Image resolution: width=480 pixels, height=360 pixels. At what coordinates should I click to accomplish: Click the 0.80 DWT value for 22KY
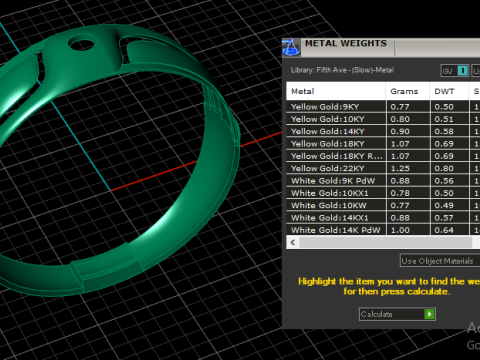pyautogui.click(x=444, y=168)
